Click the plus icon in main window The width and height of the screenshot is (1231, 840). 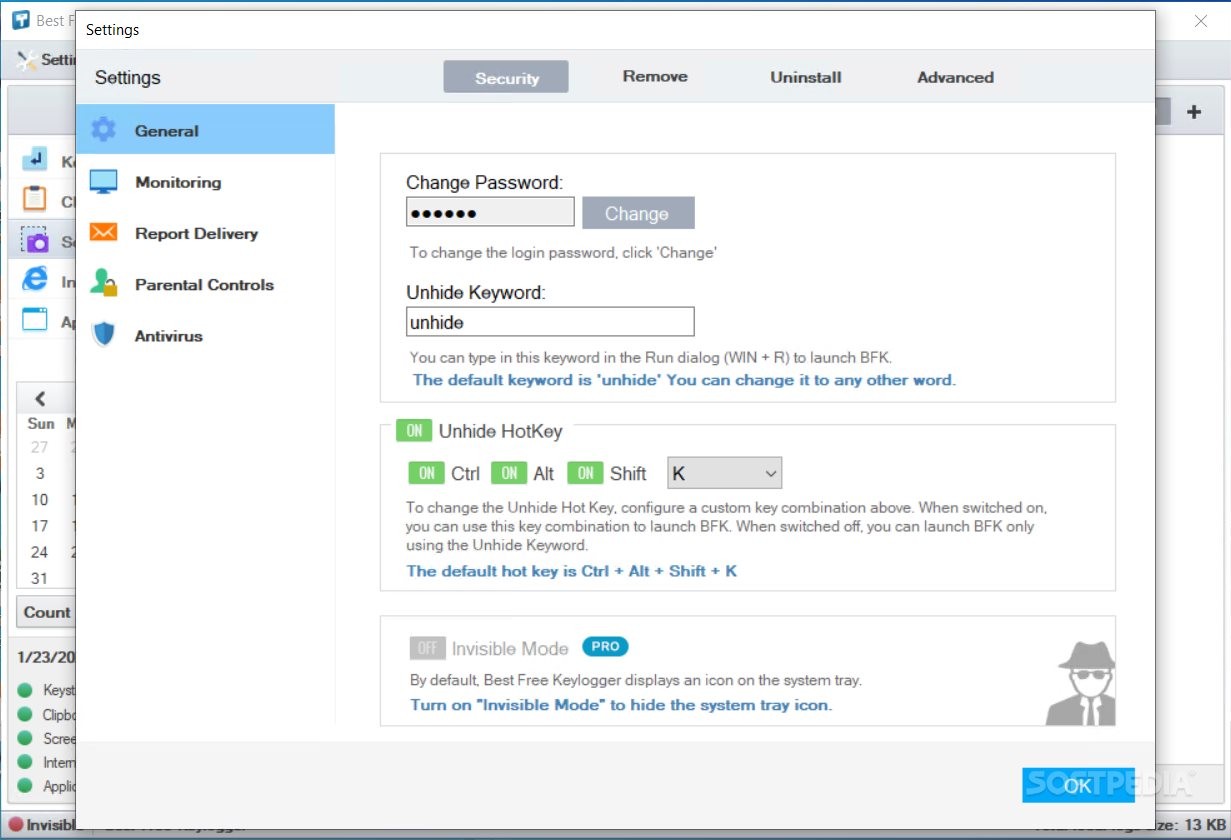(1194, 112)
